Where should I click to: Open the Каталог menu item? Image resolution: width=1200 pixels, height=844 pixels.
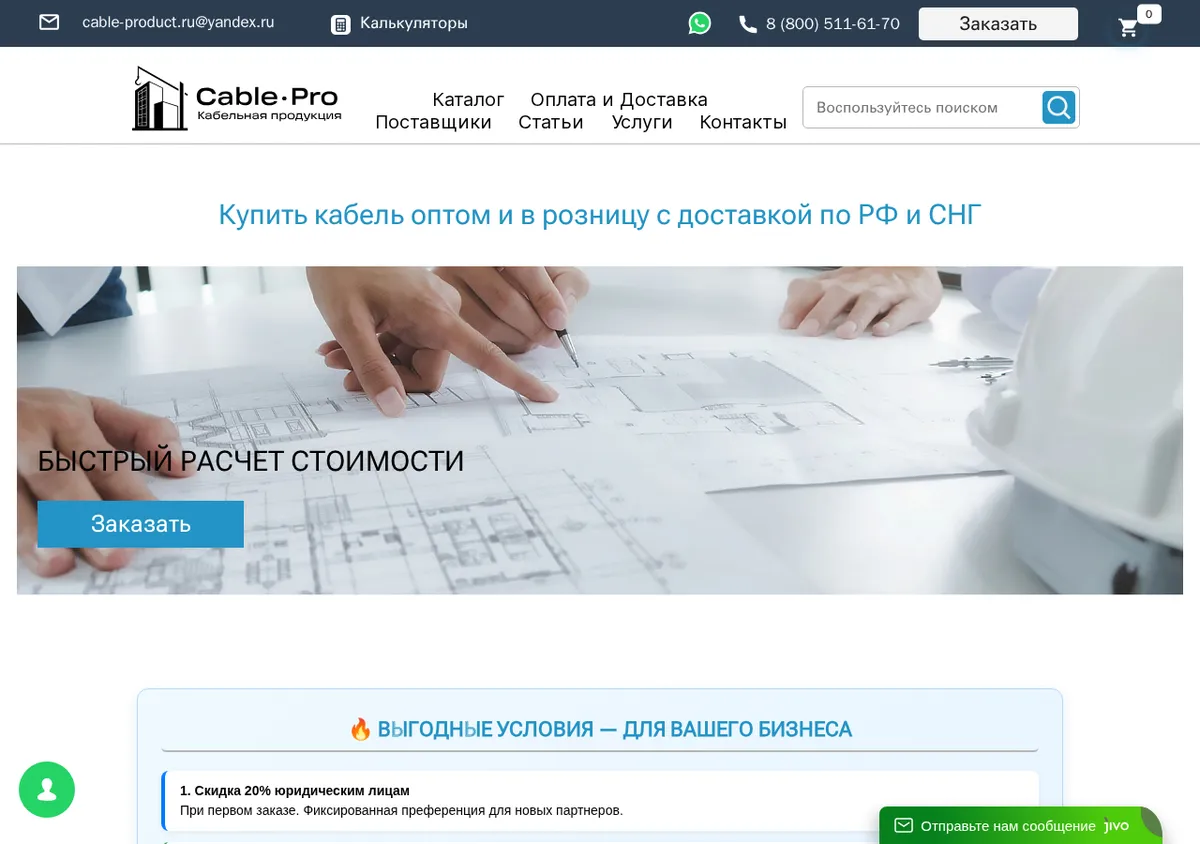[x=468, y=99]
